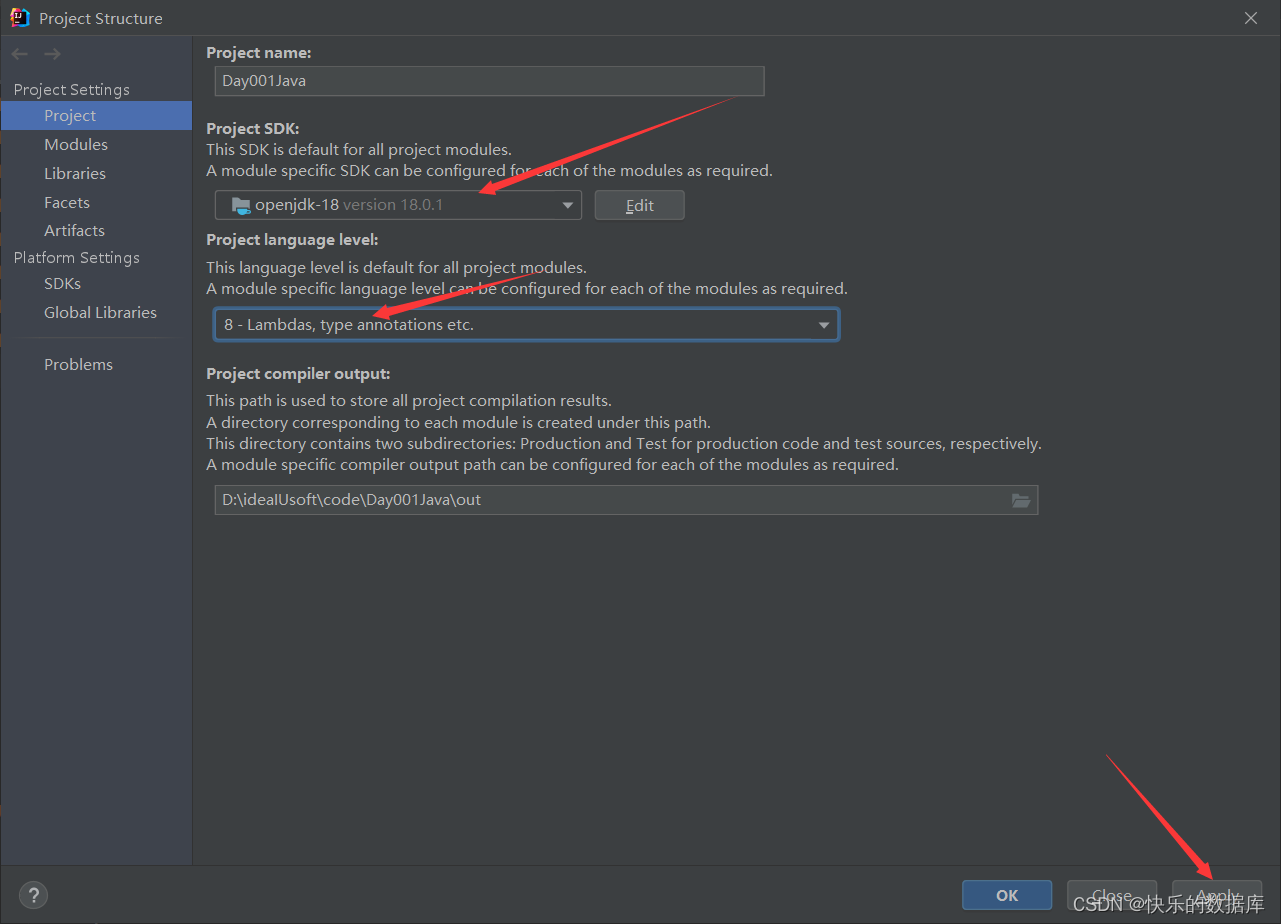Focus the Project name field
Screen dimensions: 1281x924
pyautogui.click(x=490, y=81)
